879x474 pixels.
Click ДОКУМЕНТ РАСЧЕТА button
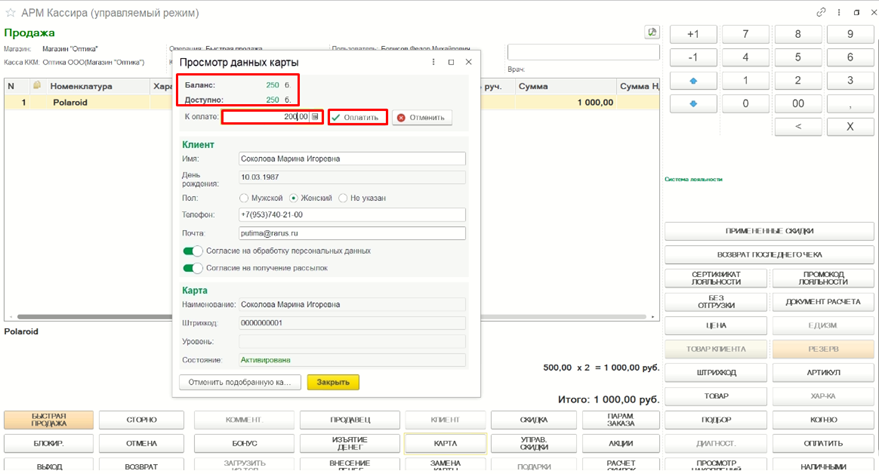tap(823, 301)
